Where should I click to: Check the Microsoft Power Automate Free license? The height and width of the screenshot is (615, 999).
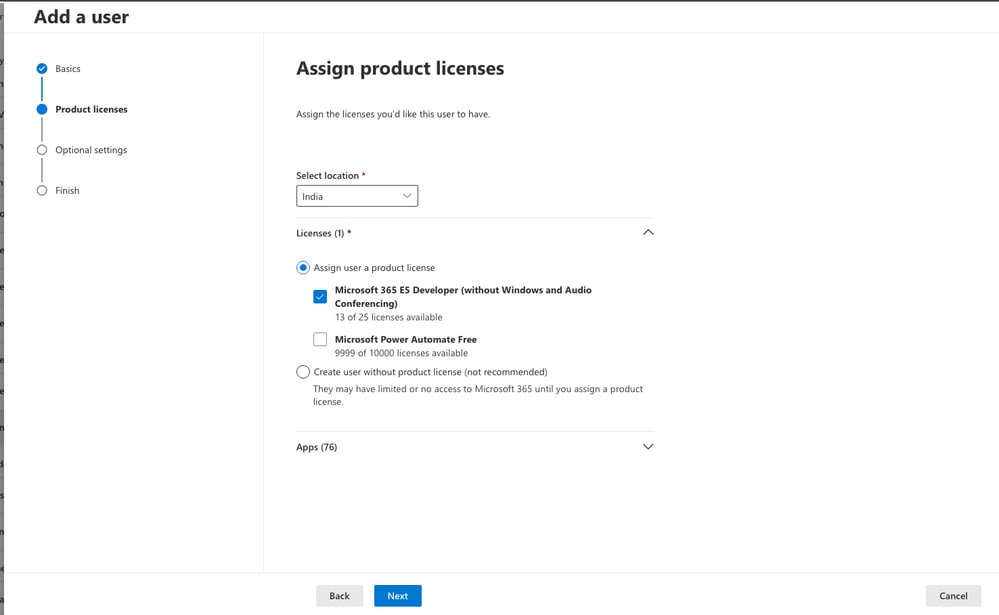click(320, 339)
